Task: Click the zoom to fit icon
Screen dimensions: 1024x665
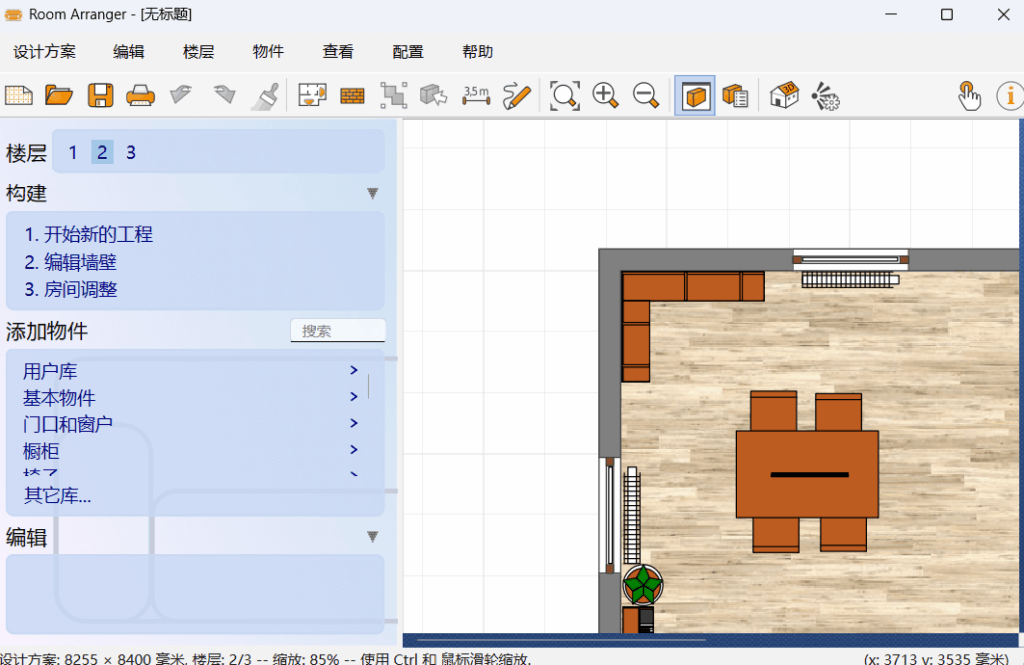Action: 564,95
